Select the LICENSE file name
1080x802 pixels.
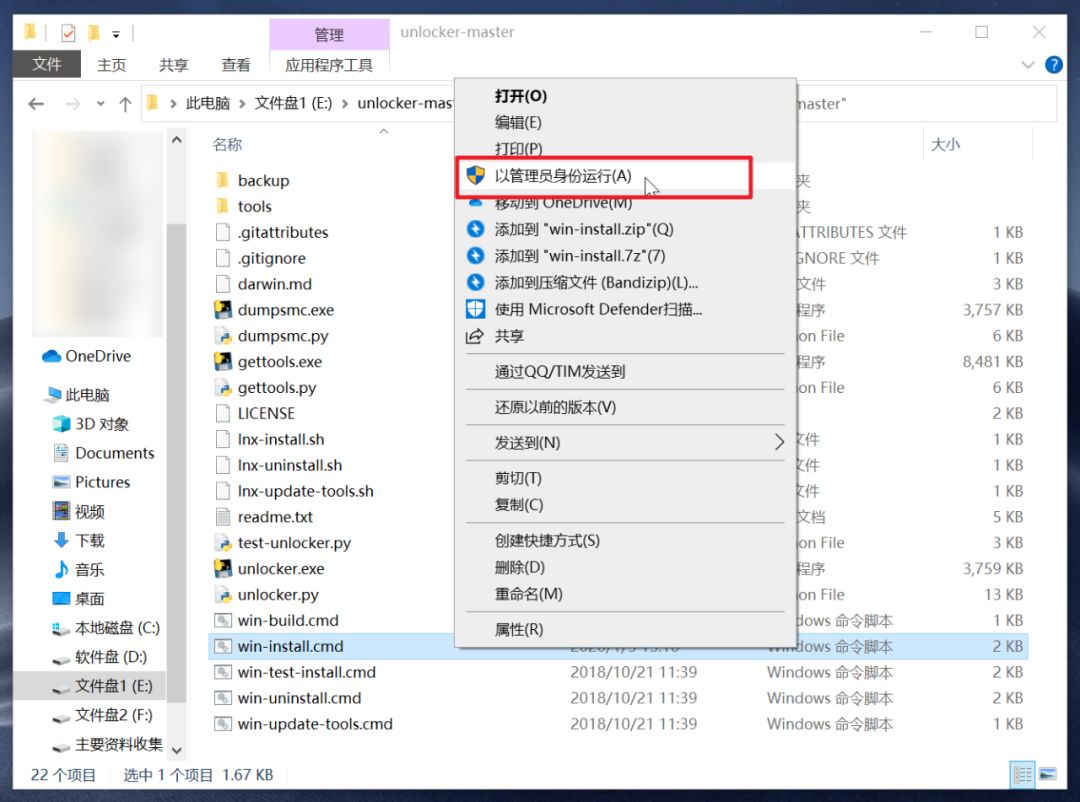(266, 413)
